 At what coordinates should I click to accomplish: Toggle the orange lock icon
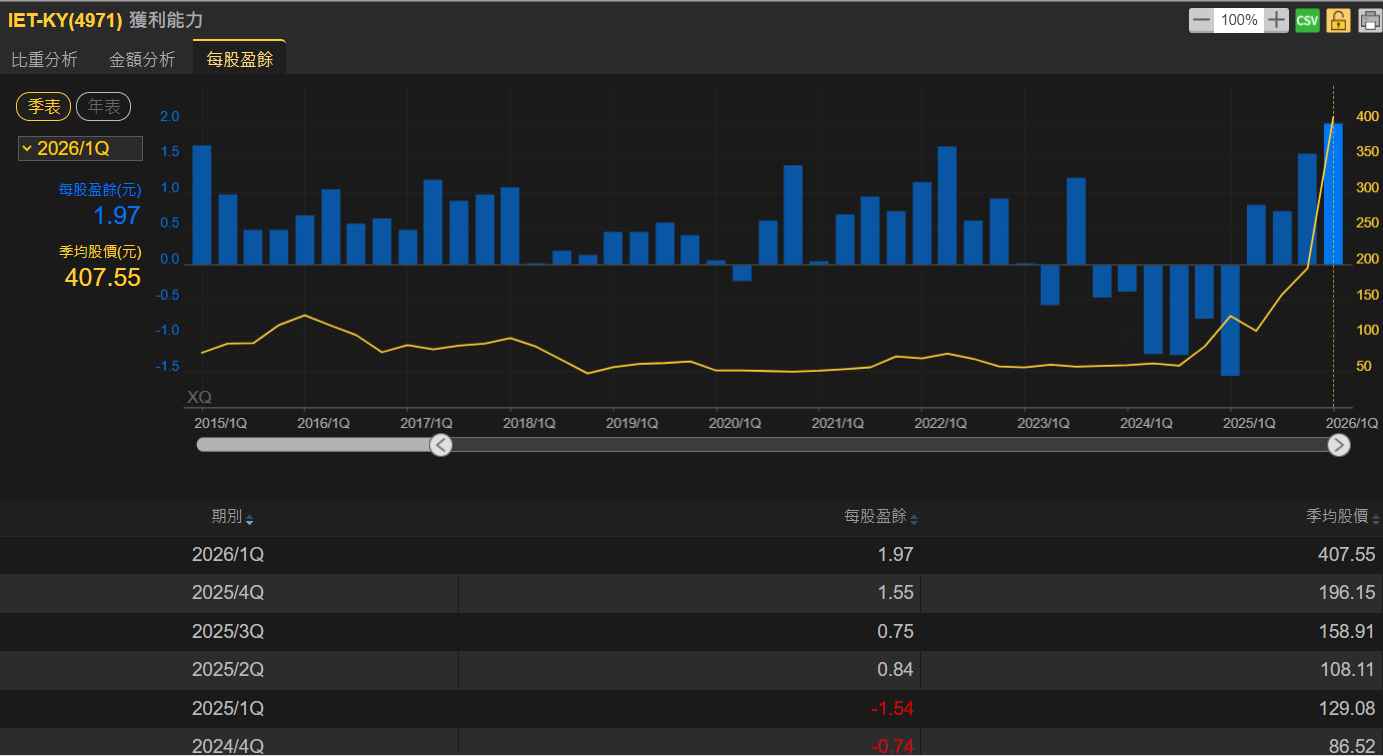point(1338,20)
